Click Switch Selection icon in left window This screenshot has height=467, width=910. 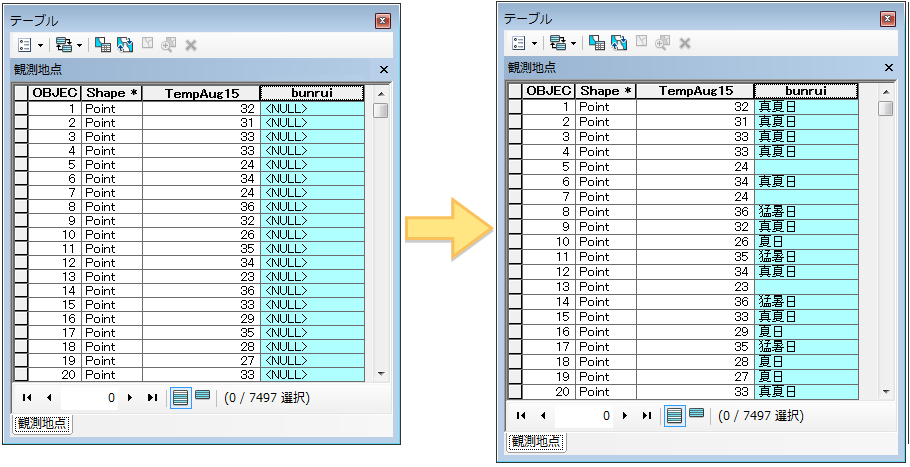point(125,45)
